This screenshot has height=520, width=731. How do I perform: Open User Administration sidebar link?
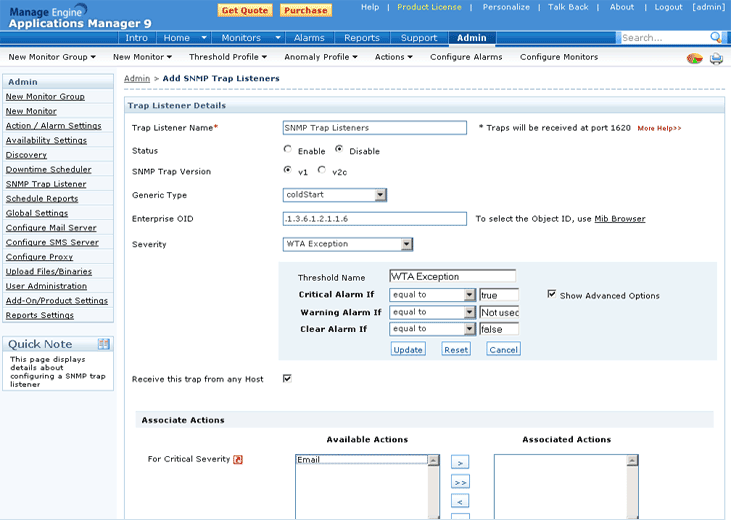[46, 286]
